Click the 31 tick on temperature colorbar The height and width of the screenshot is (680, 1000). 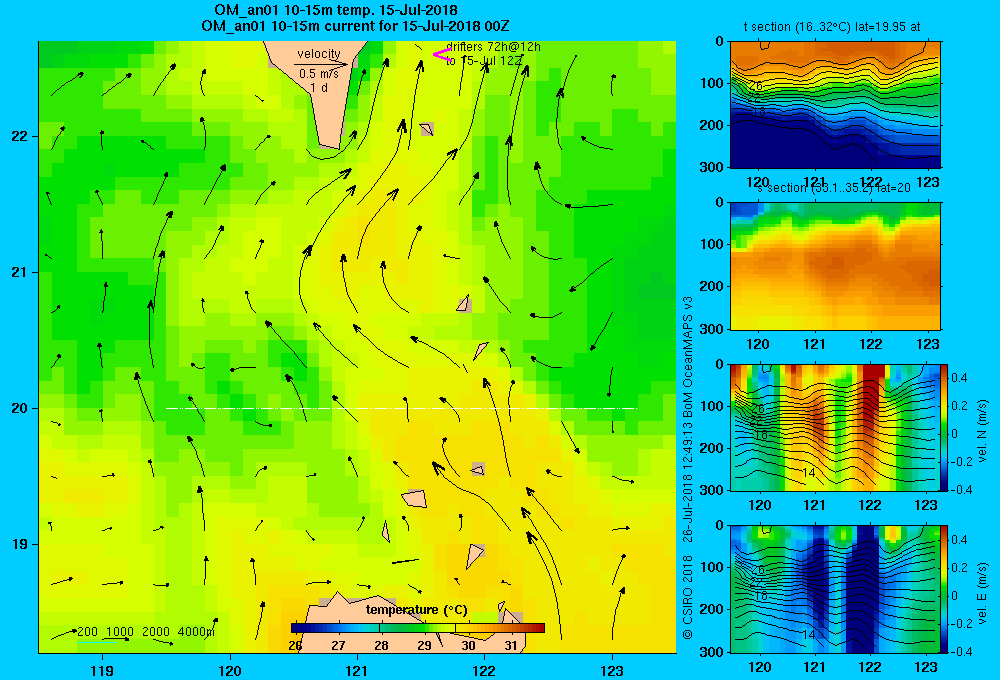point(511,646)
